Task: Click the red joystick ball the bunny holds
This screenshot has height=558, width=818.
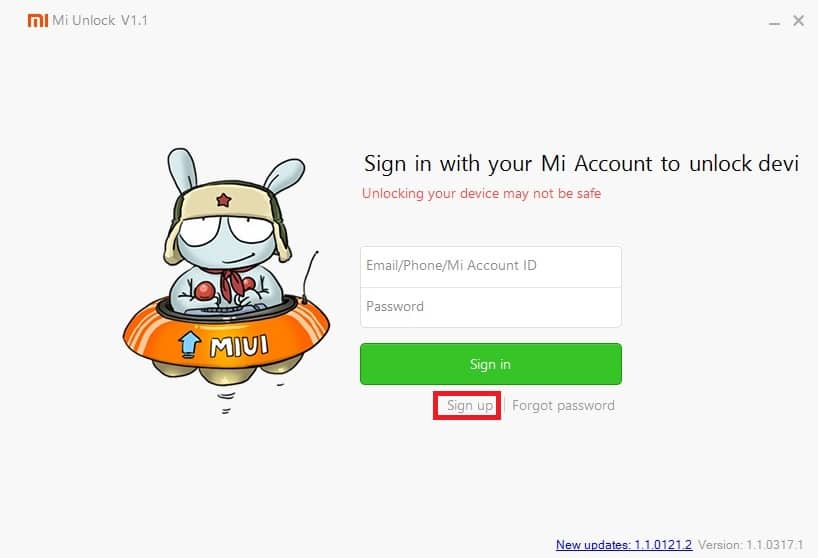Action: 204,290
